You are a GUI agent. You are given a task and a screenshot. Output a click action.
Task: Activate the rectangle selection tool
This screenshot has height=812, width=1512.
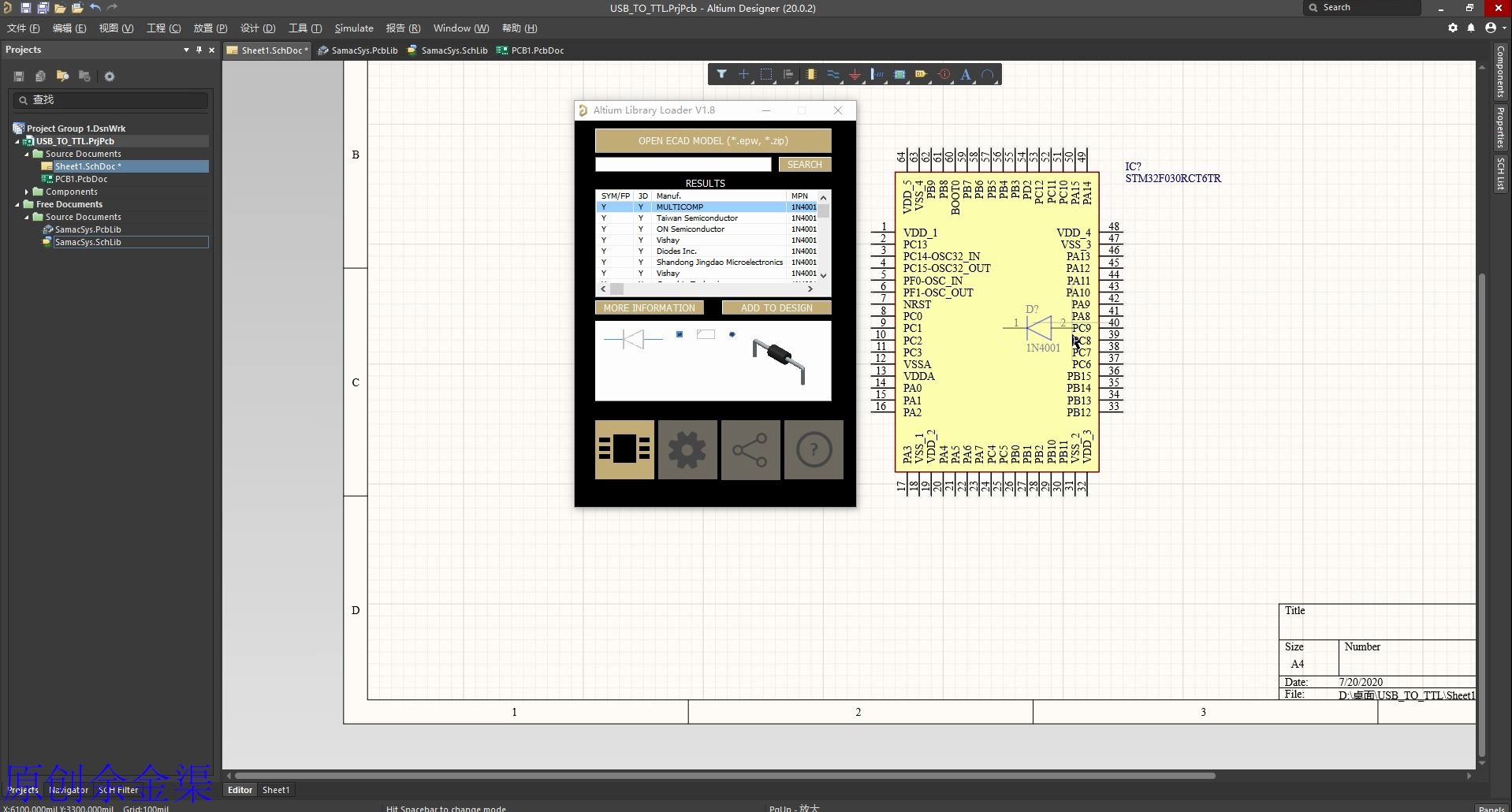tap(765, 74)
